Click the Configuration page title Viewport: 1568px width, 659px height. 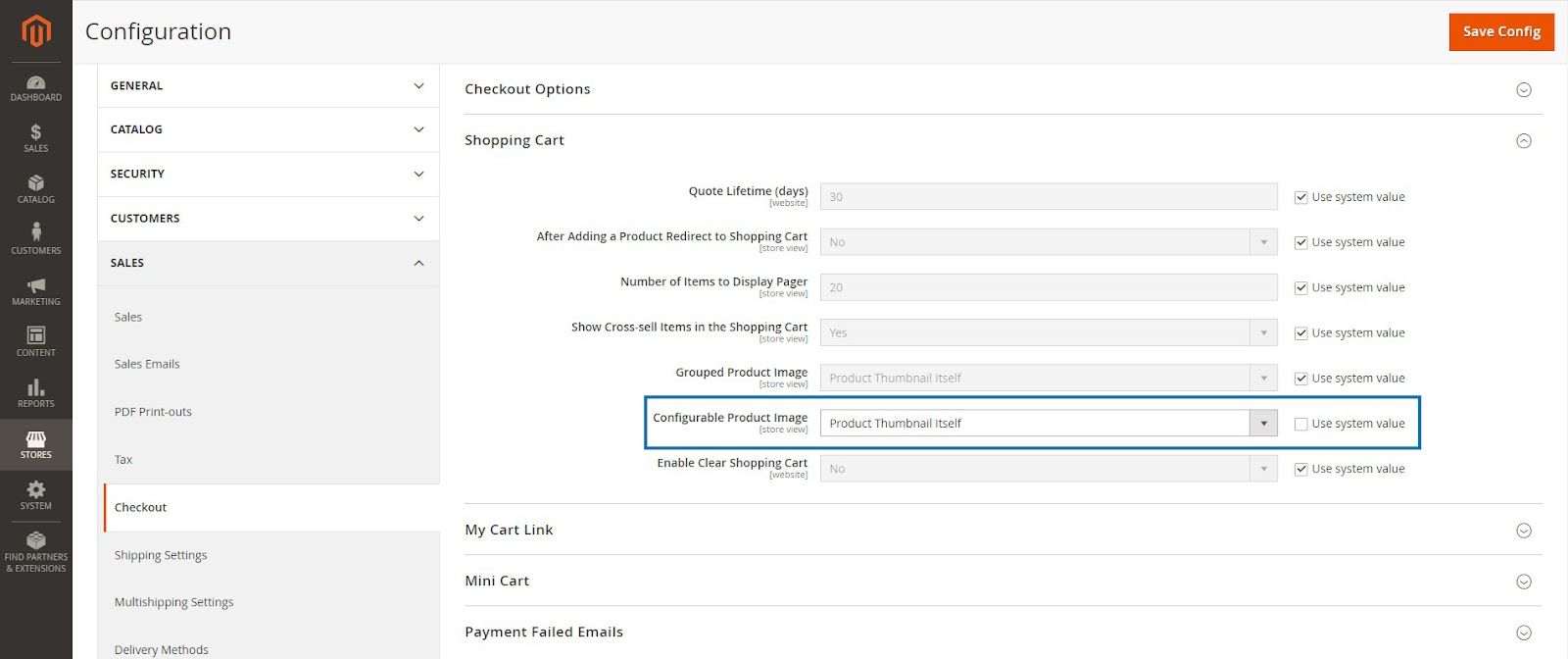[x=158, y=31]
